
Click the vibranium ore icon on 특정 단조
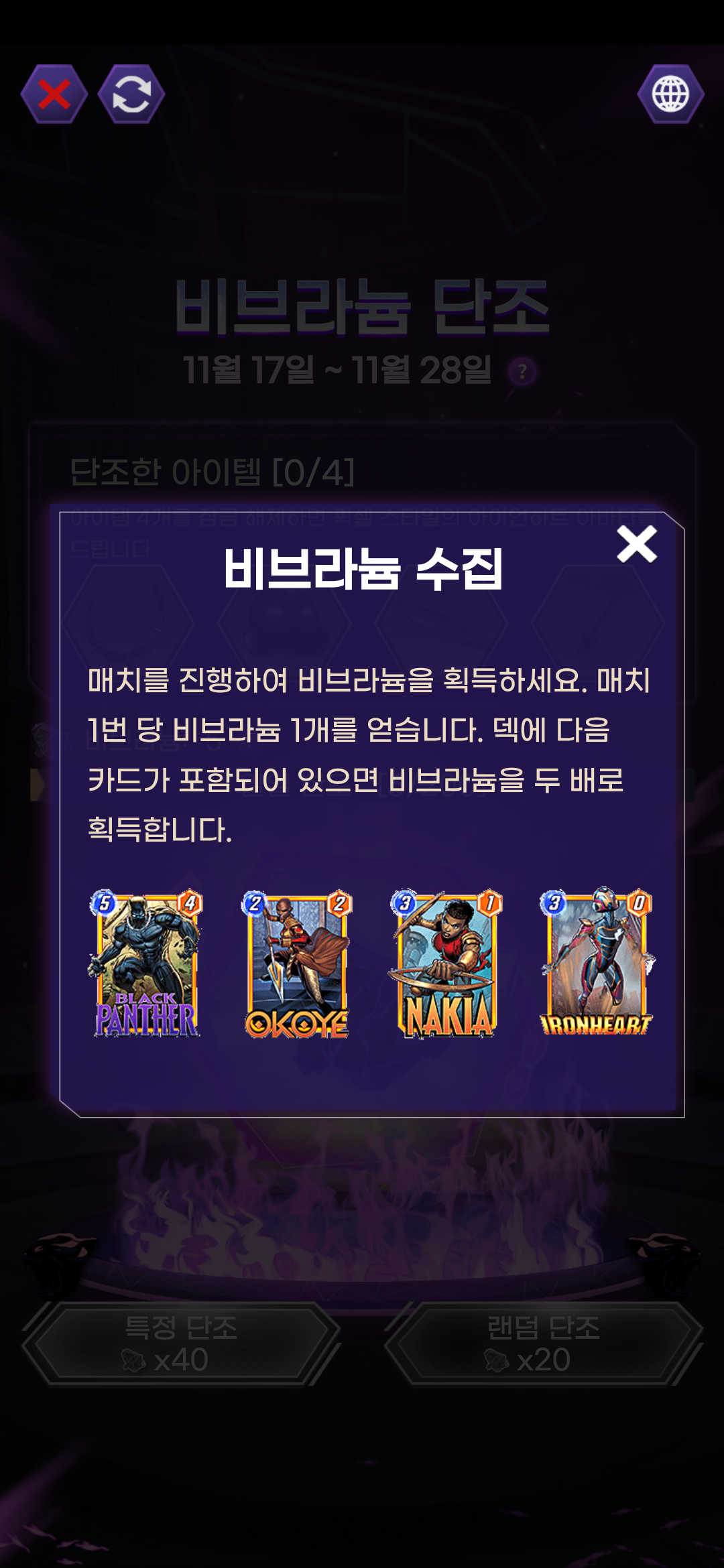[133, 1360]
